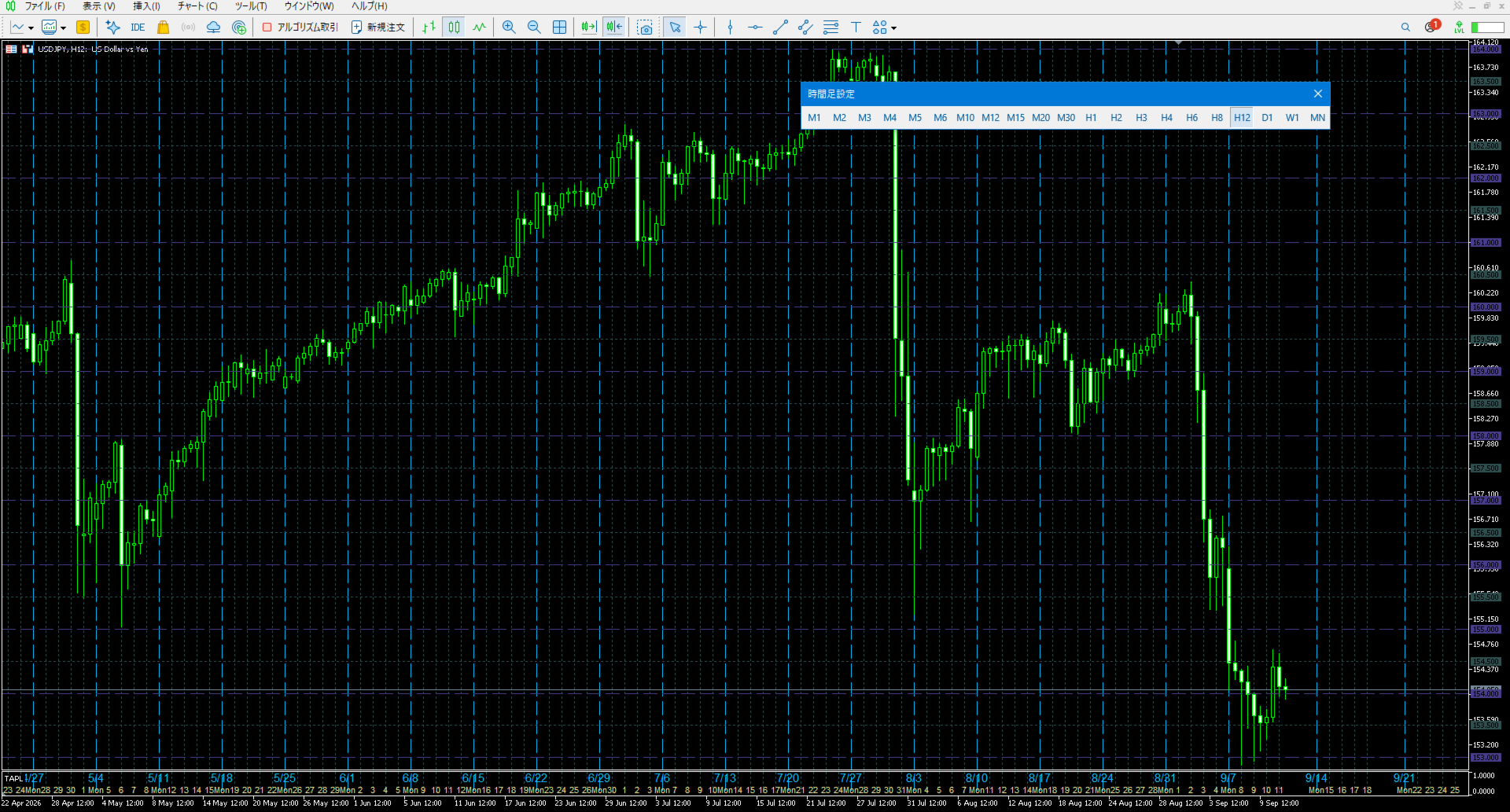Pick the trendline drawing tool
The width and height of the screenshot is (1510, 812).
click(780, 28)
